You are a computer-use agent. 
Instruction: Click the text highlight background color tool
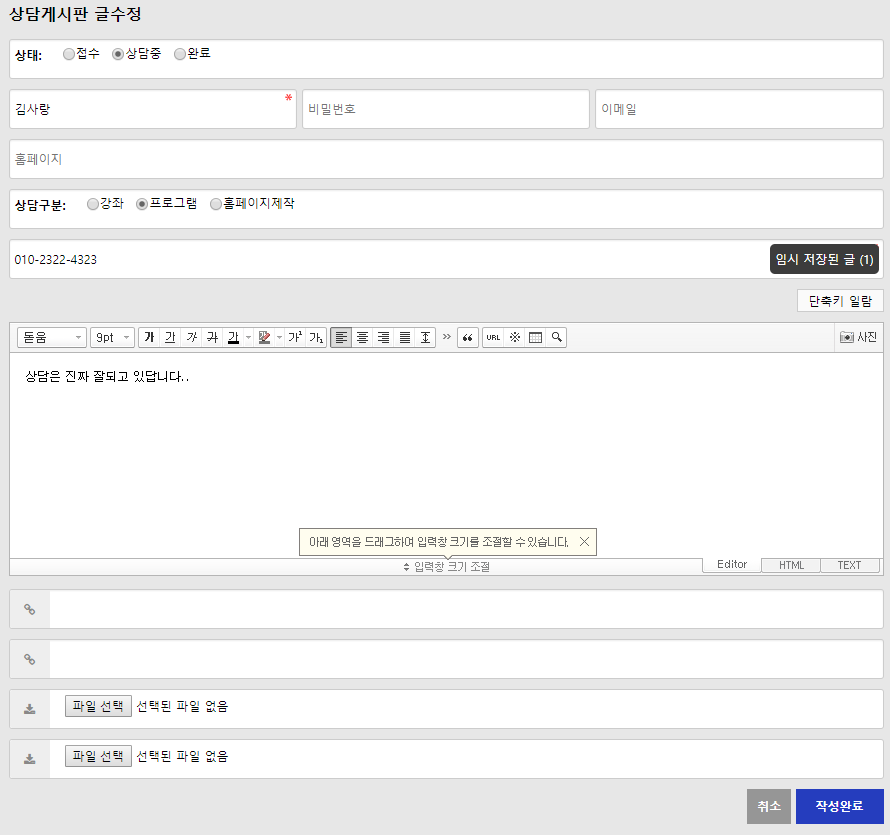(x=264, y=338)
